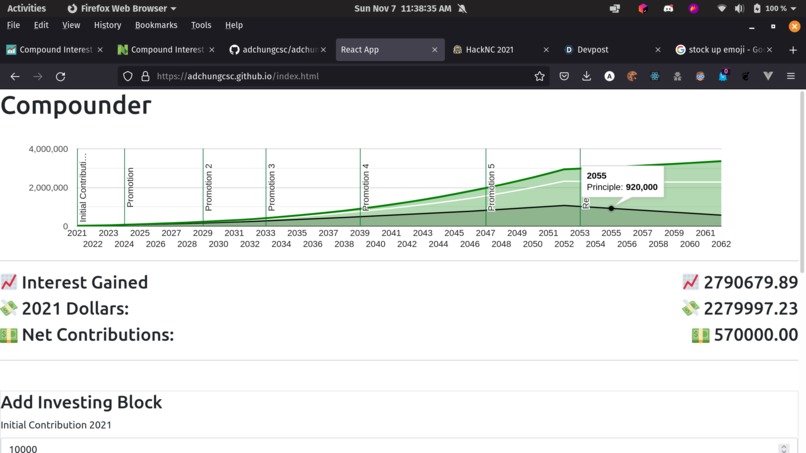This screenshot has width=806, height=453.
Task: Click the Wi-Fi status icon
Action: point(722,8)
